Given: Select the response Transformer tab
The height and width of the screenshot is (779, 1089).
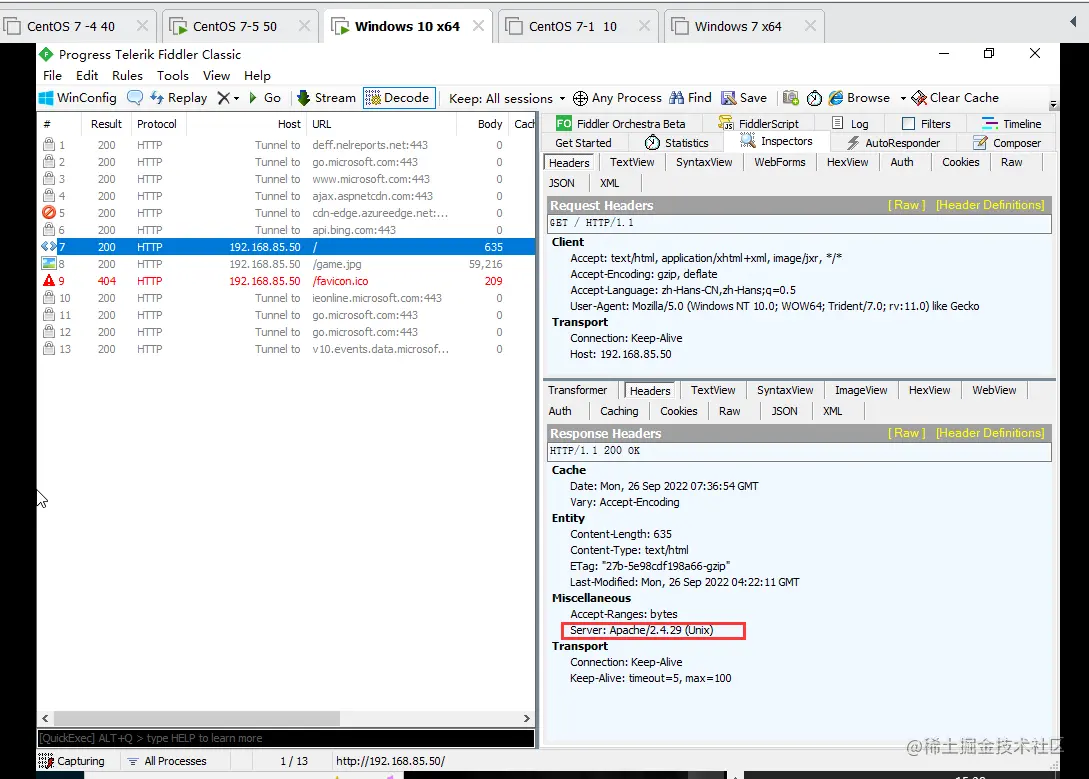Looking at the screenshot, I should (x=577, y=390).
